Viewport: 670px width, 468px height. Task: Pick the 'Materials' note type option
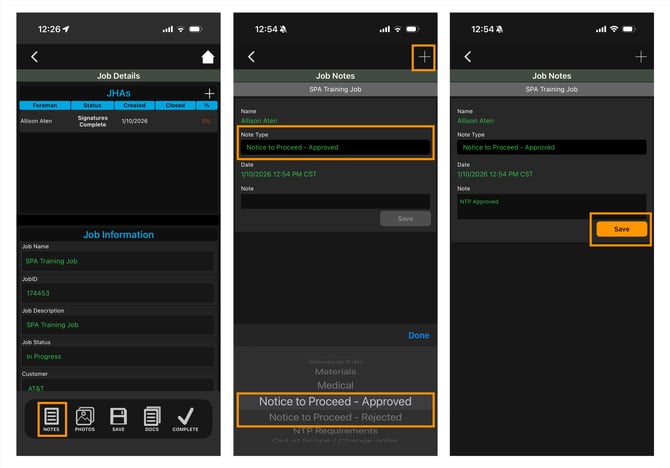(334, 372)
